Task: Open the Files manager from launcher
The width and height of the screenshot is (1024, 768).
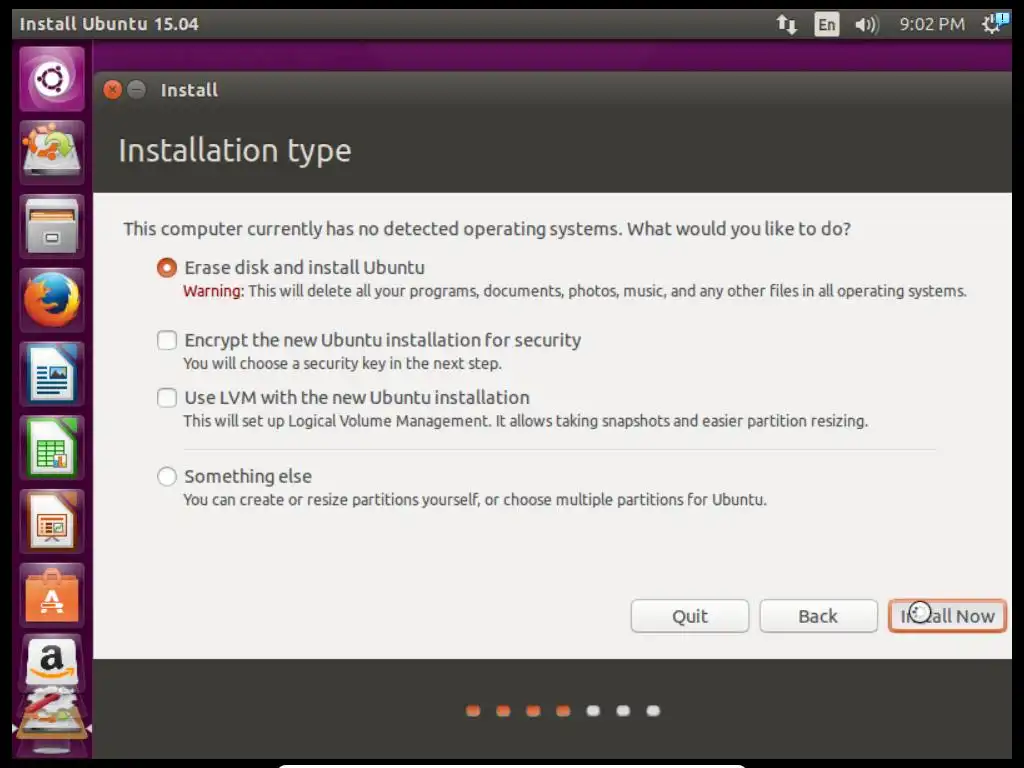Action: coord(52,226)
